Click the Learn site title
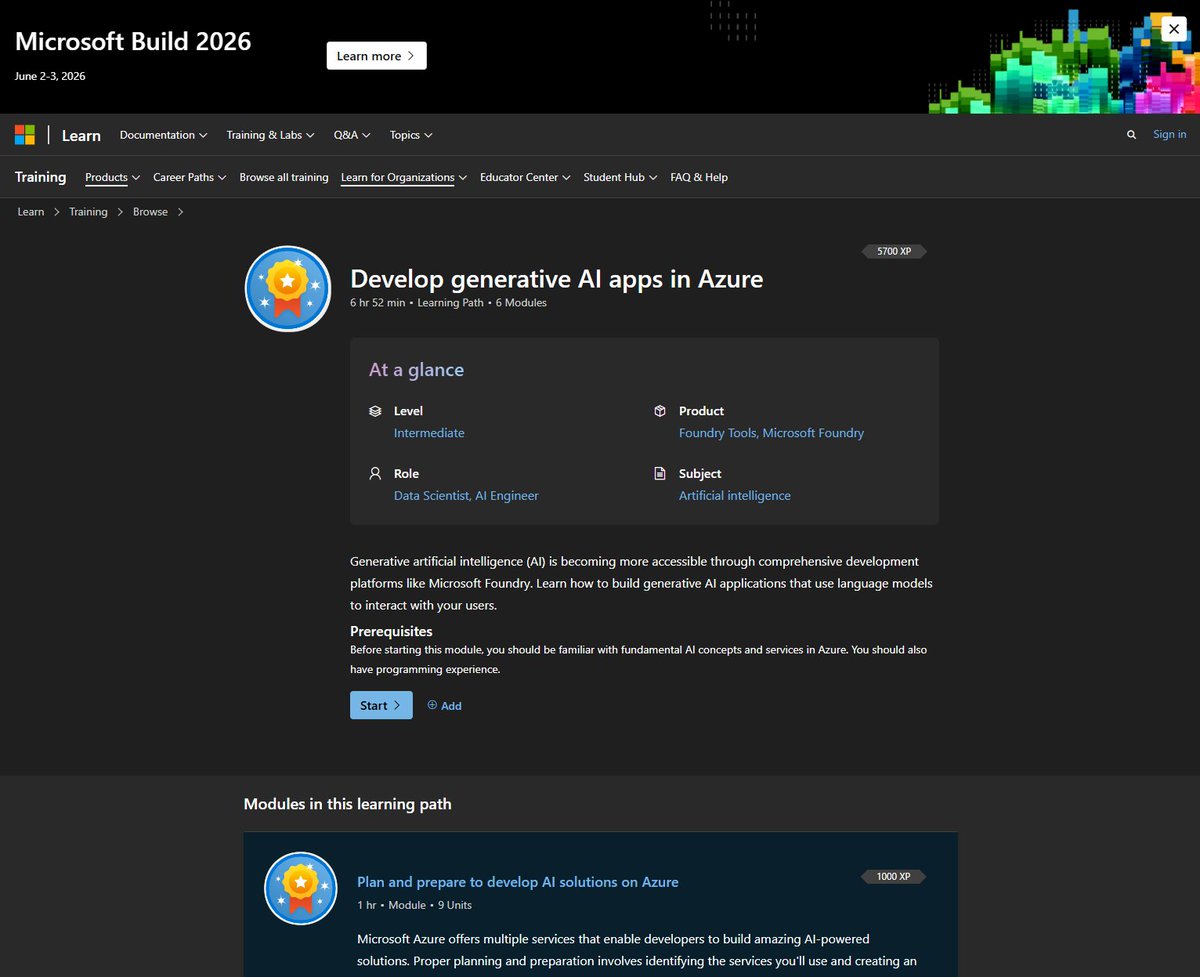This screenshot has height=977, width=1200. pos(81,136)
